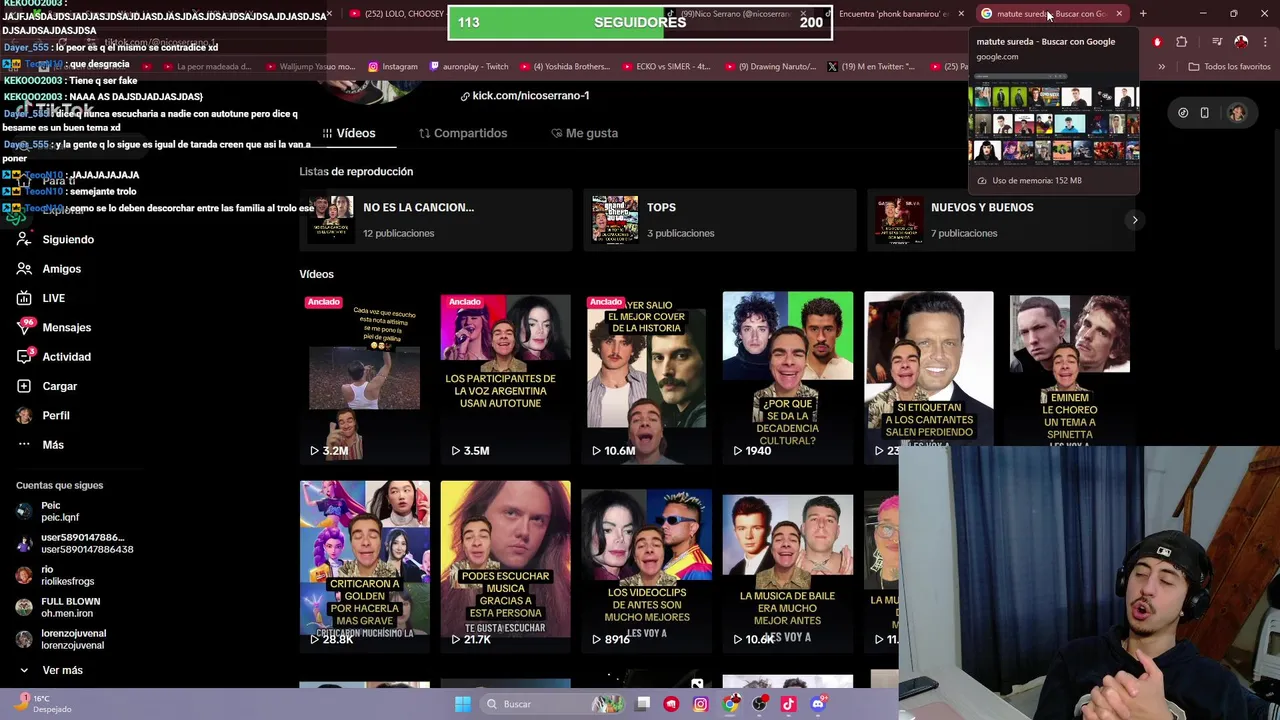Open the M en Twitter bookmark

(x=871, y=67)
